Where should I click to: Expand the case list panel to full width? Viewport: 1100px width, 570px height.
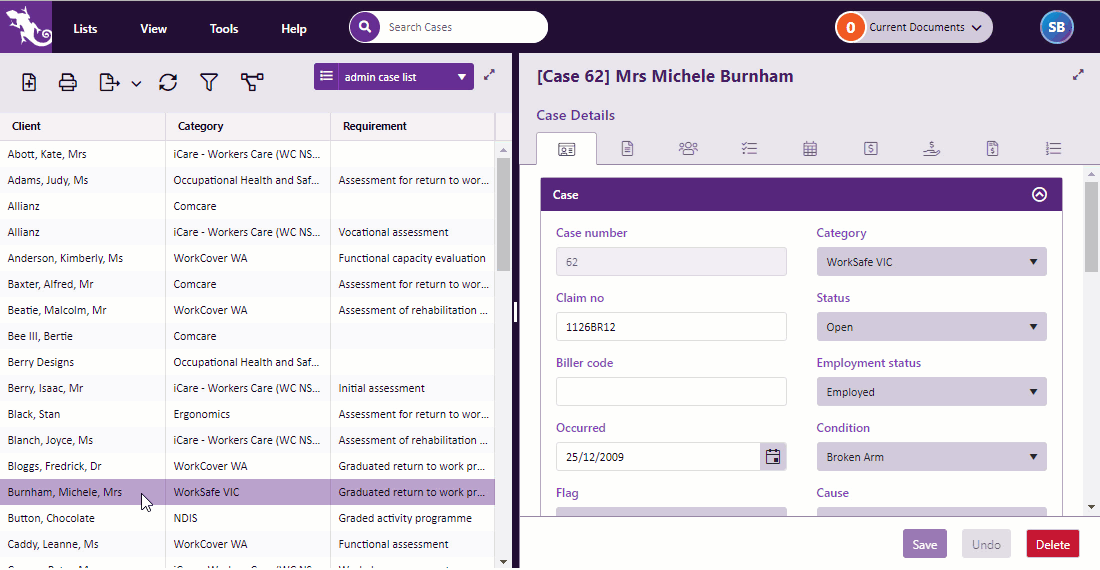point(489,75)
